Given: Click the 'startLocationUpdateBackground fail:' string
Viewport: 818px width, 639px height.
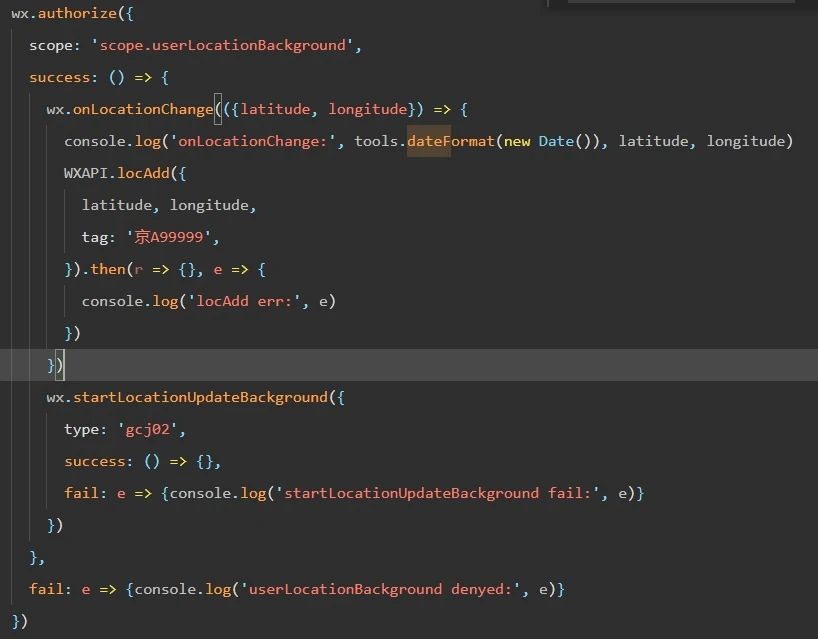Looking at the screenshot, I should [437, 493].
